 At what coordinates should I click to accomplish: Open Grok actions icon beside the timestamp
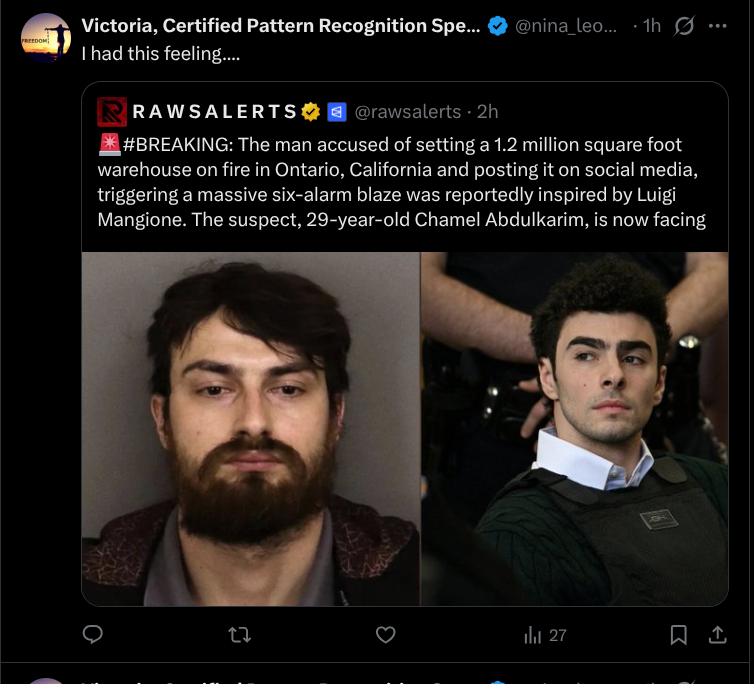[x=684, y=27]
